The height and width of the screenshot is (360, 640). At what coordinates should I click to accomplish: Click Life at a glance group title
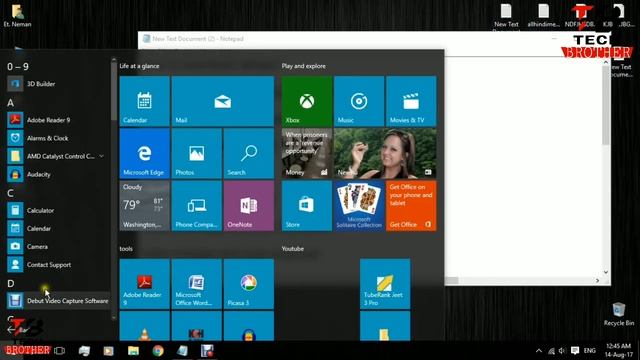[x=139, y=66]
